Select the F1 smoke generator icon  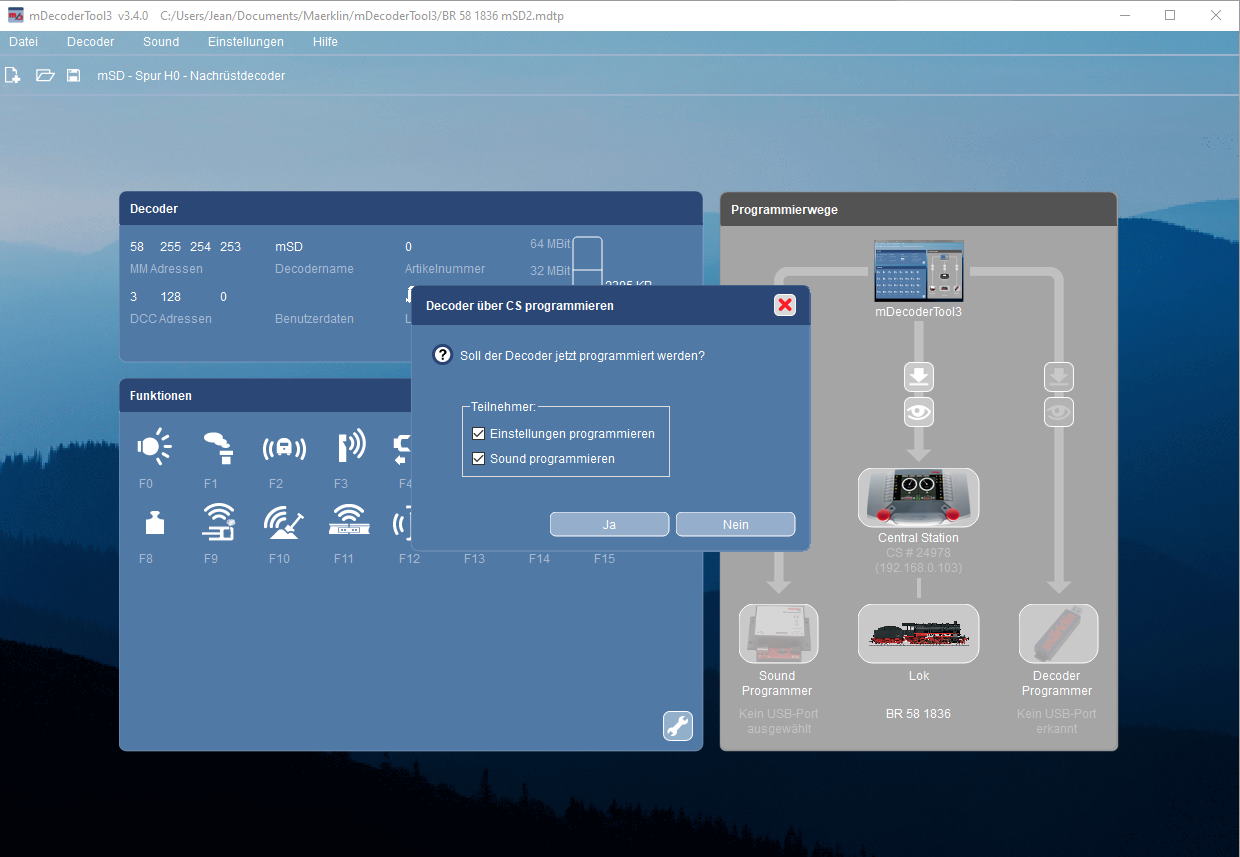(x=217, y=446)
